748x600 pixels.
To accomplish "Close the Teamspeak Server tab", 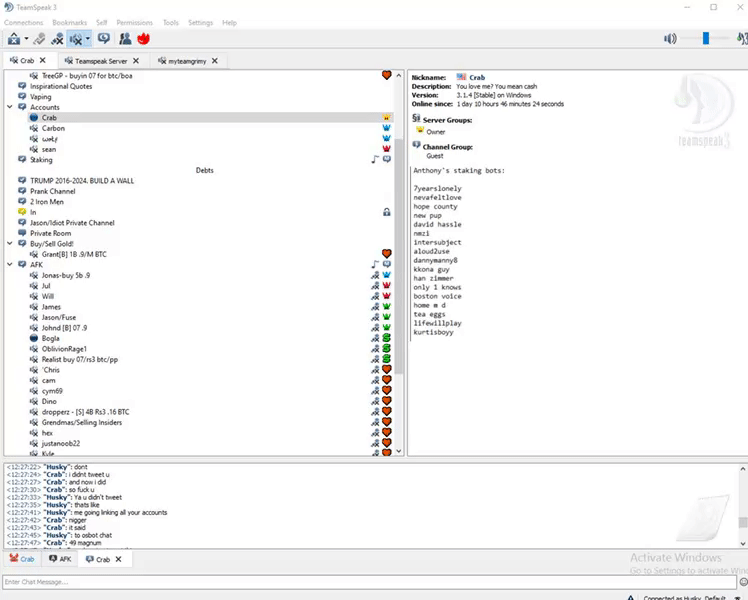I will click(x=136, y=61).
